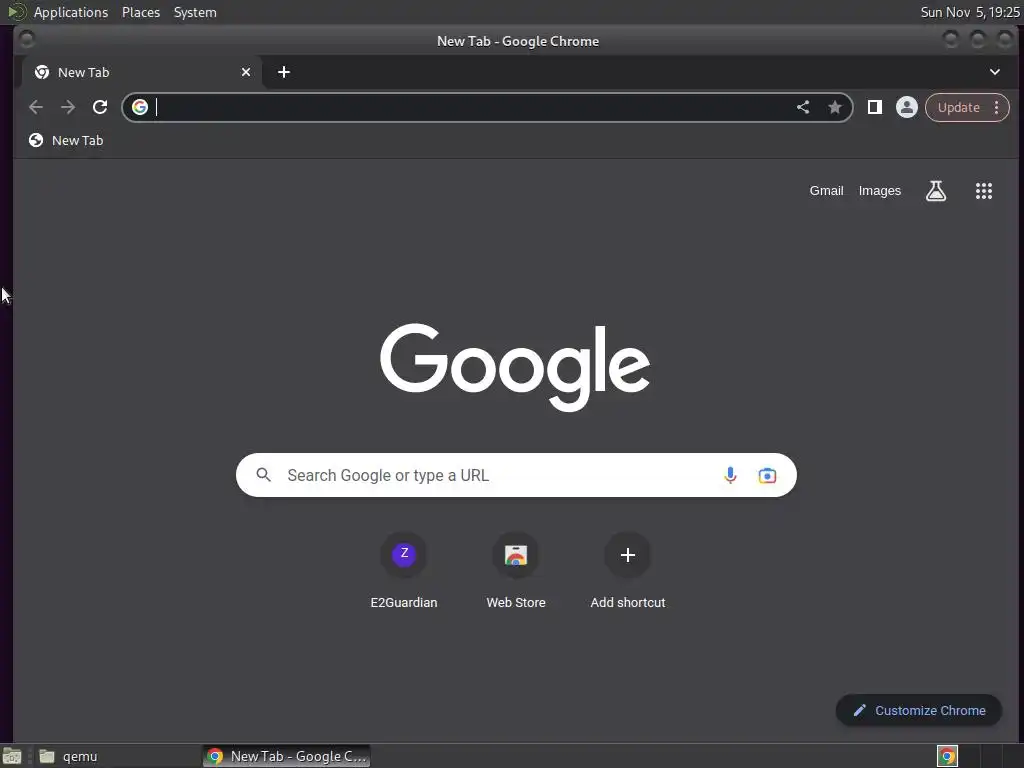Viewport: 1024px width, 768px height.
Task: Open the Web Store shortcut
Action: click(516, 572)
